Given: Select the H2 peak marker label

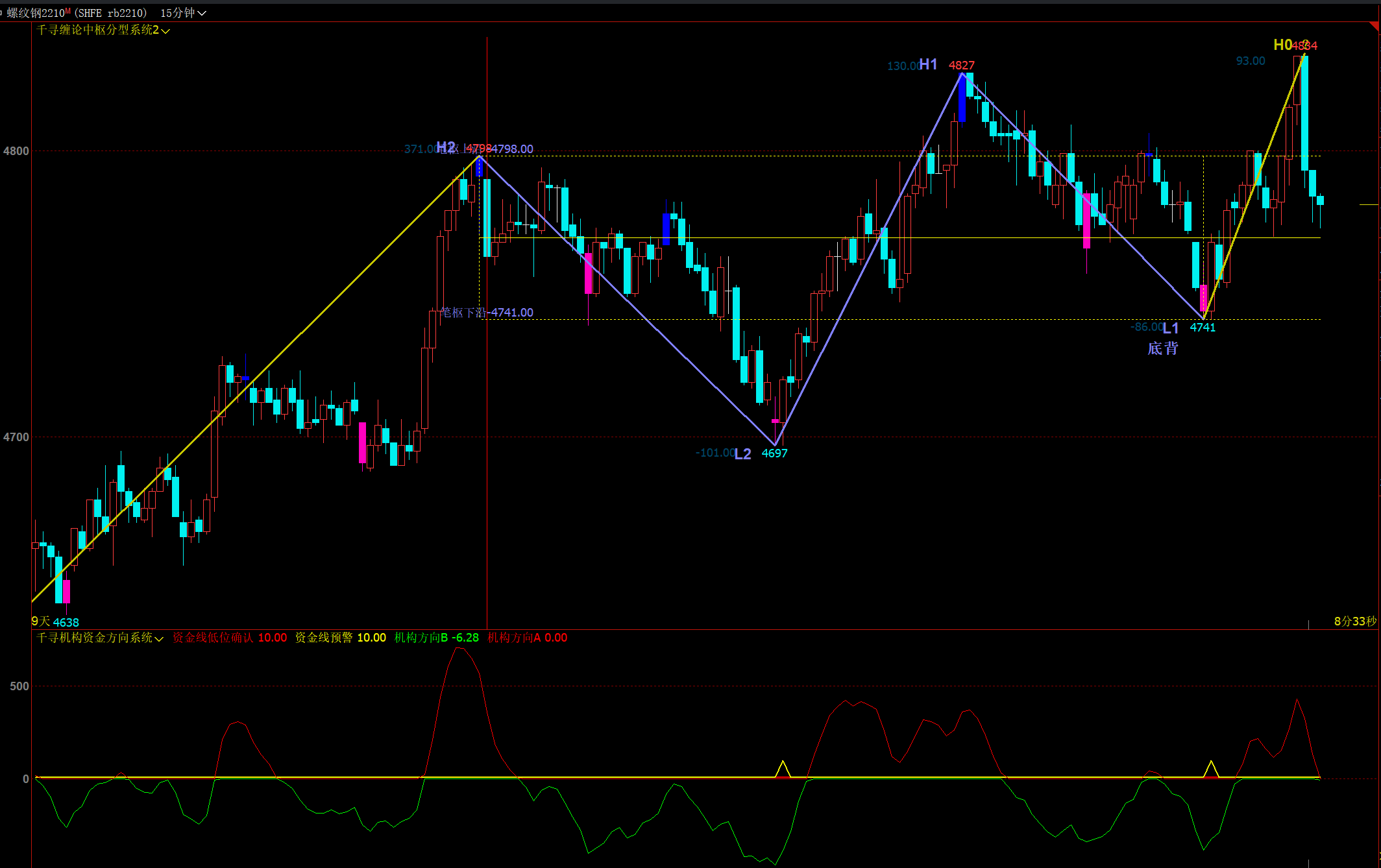Looking at the screenshot, I should point(446,148).
